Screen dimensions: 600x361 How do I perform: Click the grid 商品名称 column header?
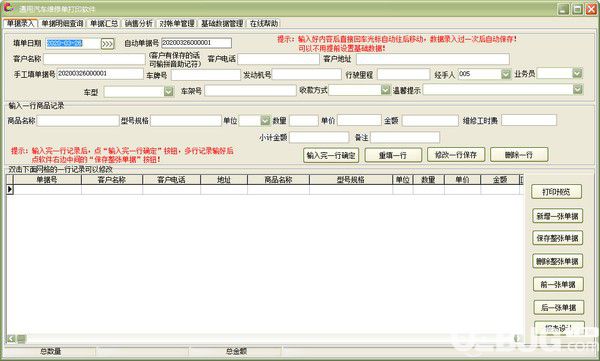tap(279, 179)
